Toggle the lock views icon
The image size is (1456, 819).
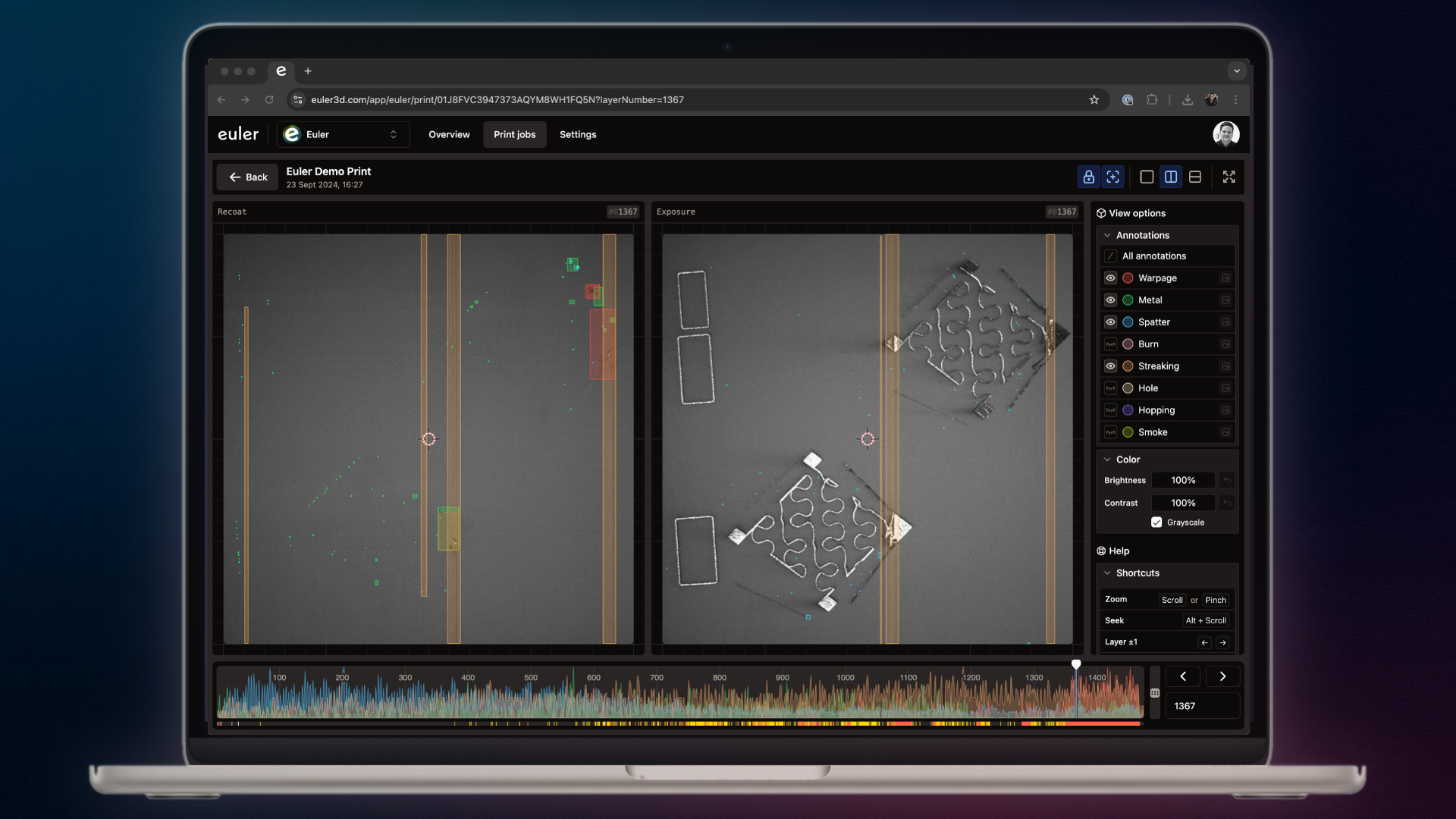coord(1088,177)
